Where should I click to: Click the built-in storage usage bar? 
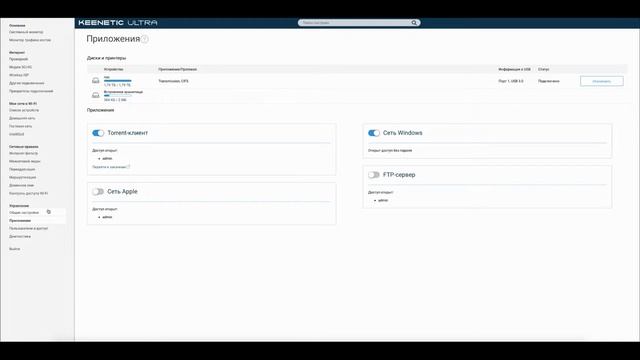(x=118, y=96)
